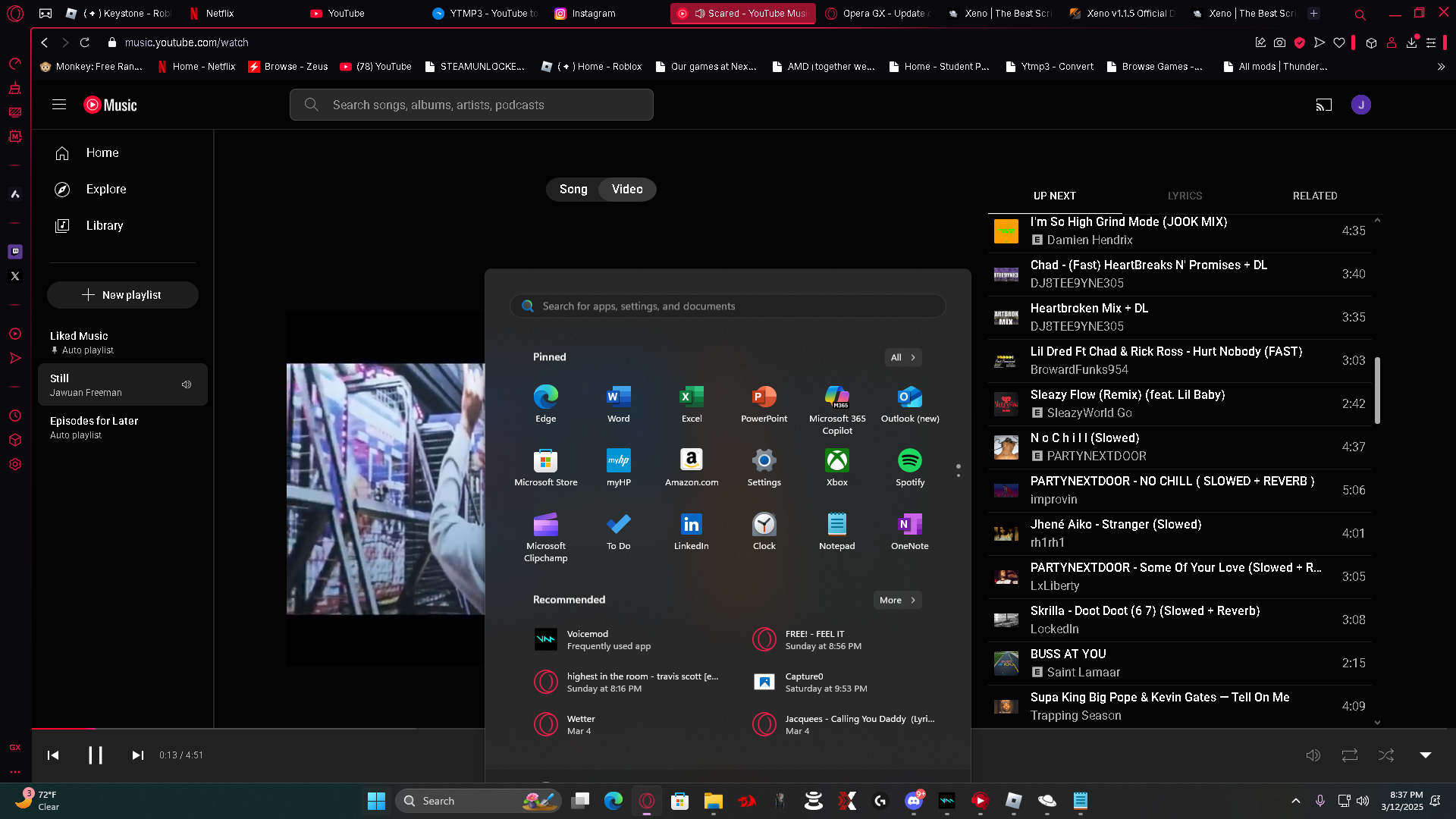Open Microsoft 365 Copilot app
1456x819 pixels.
836,409
